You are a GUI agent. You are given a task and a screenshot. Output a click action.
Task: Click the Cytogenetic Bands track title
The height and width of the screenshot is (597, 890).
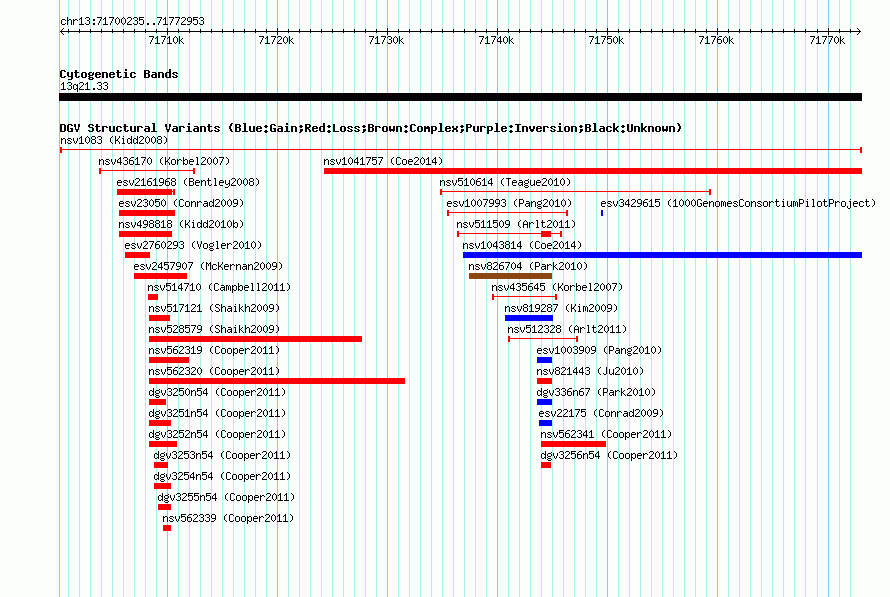click(119, 74)
